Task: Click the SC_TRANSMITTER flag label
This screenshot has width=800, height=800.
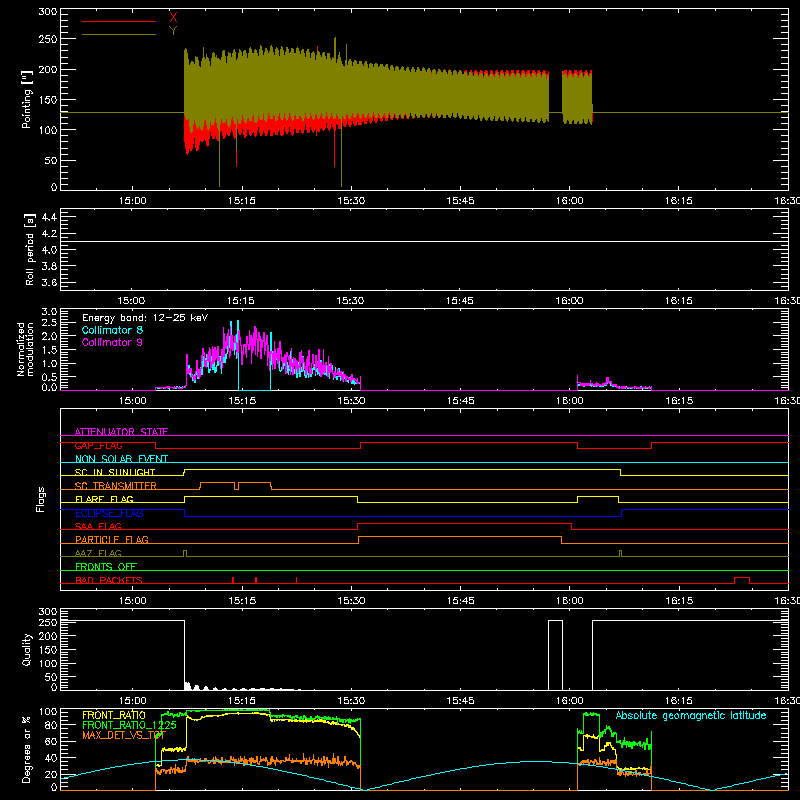Action: (115, 485)
